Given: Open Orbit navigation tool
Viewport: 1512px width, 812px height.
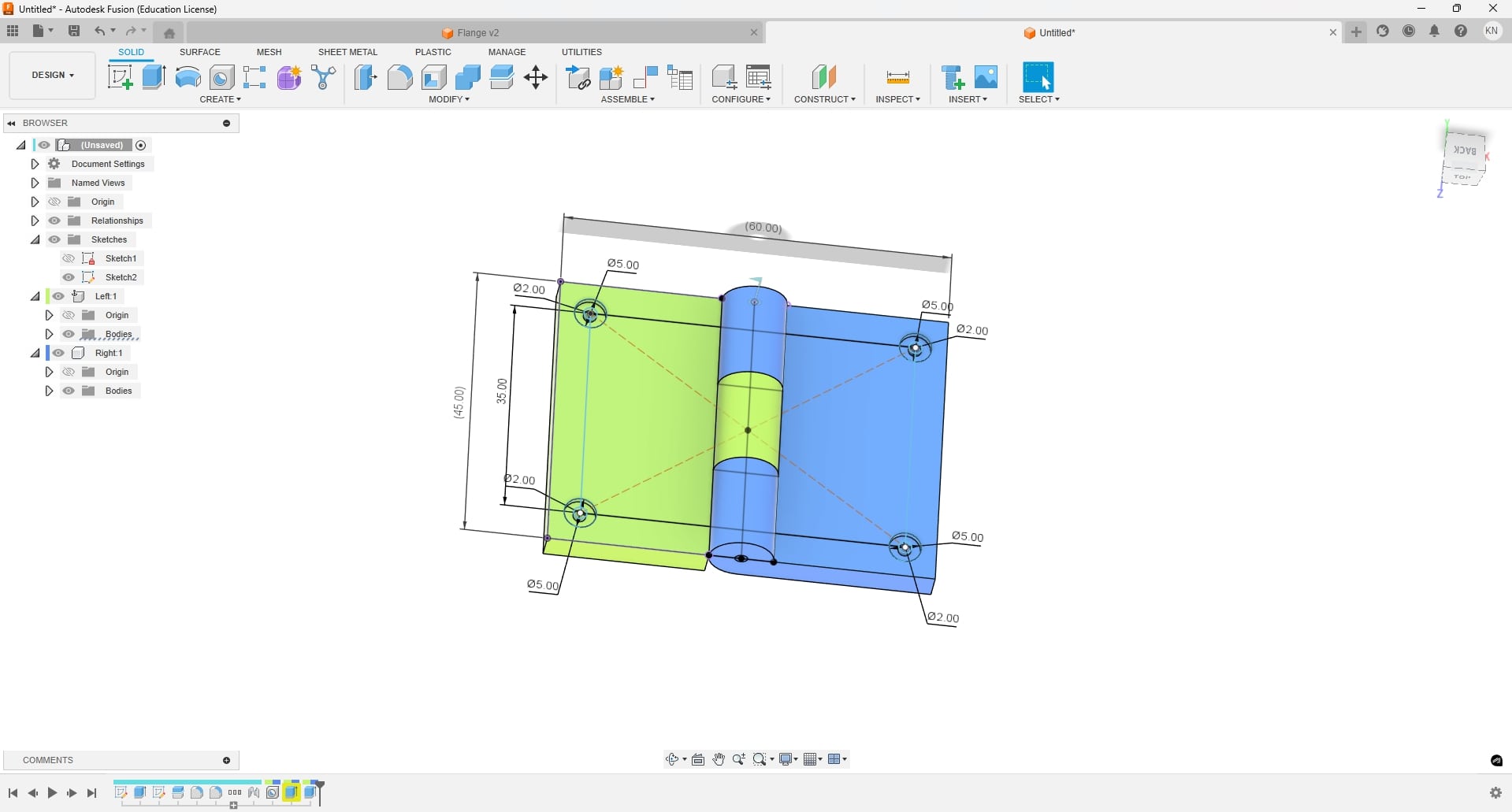Looking at the screenshot, I should (672, 759).
